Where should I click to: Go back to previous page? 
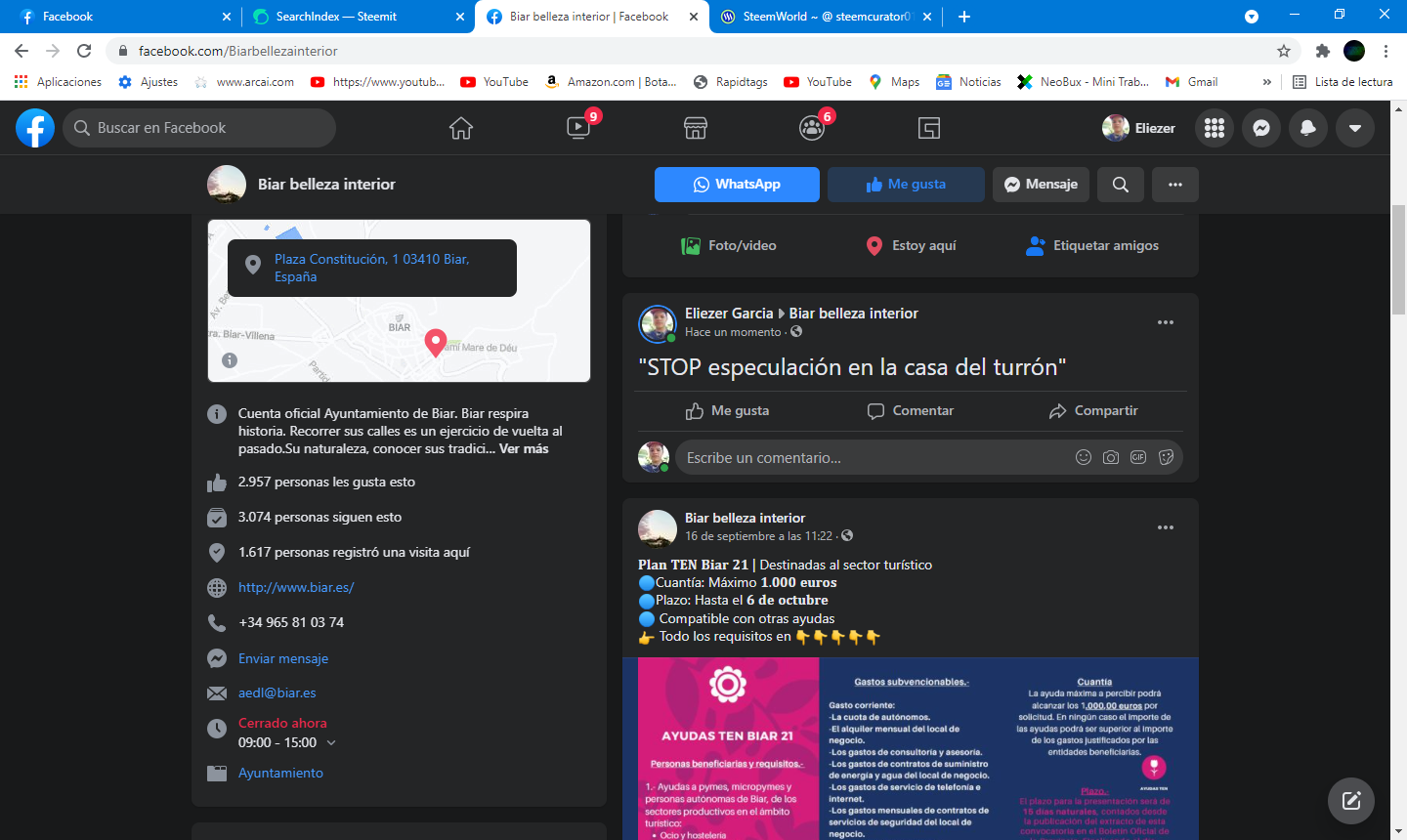[x=21, y=51]
